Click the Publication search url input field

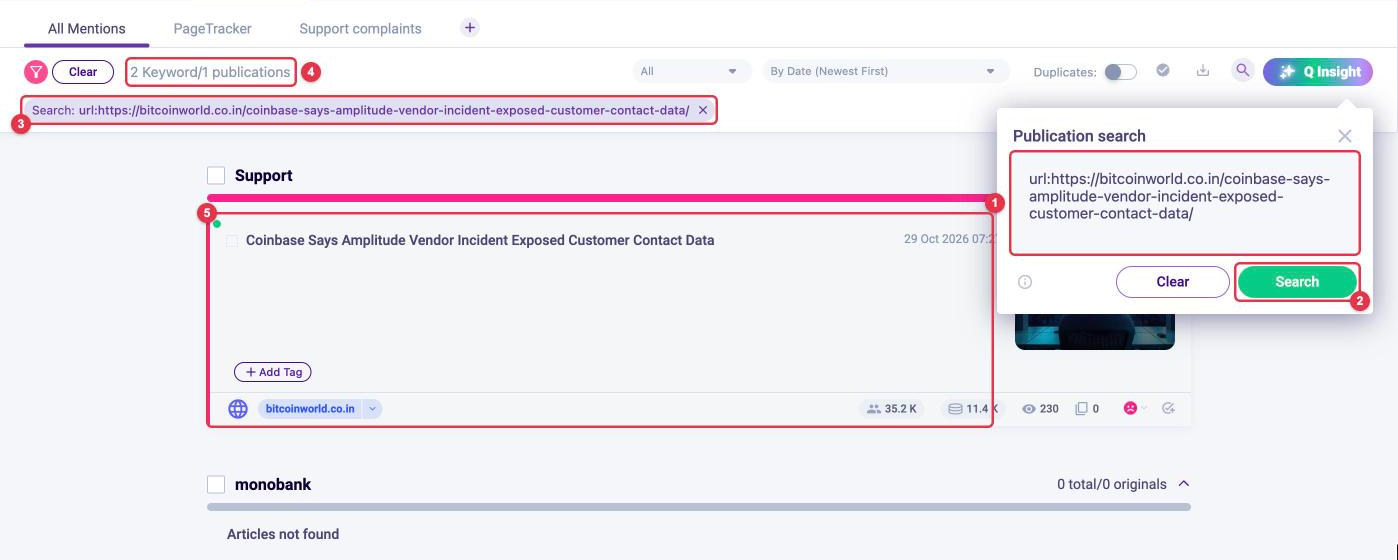click(x=1184, y=203)
